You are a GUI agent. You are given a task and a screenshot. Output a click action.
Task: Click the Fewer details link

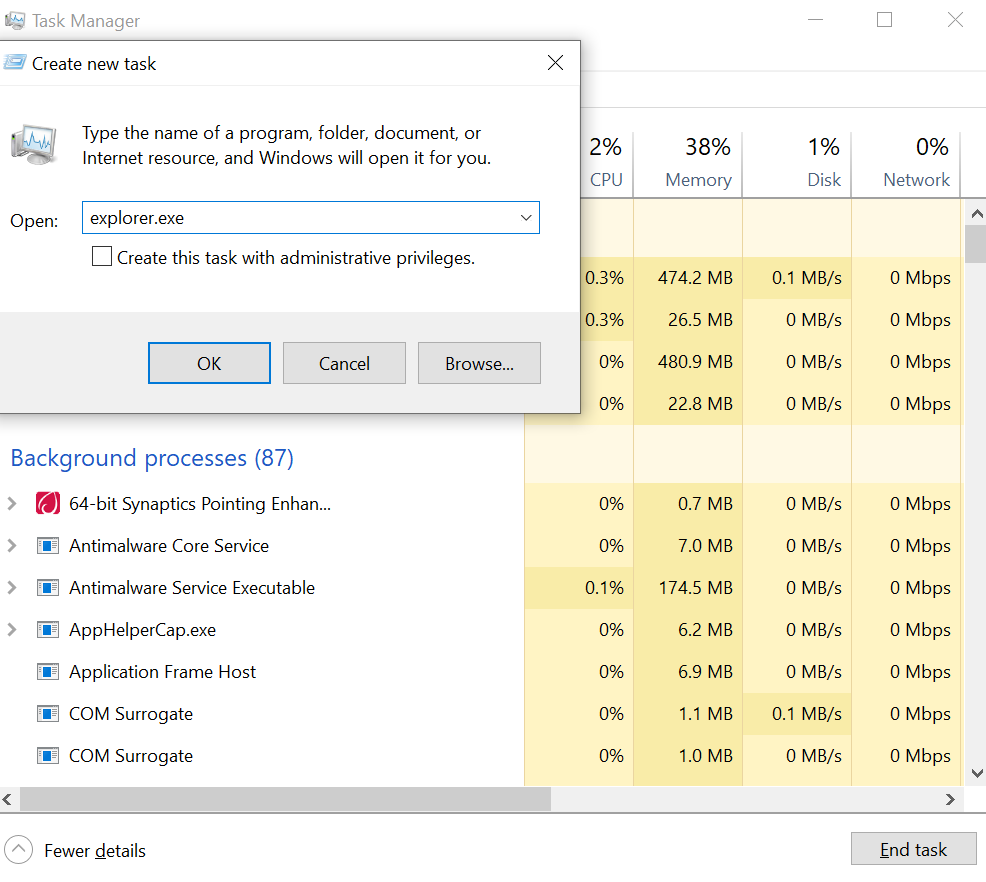95,851
